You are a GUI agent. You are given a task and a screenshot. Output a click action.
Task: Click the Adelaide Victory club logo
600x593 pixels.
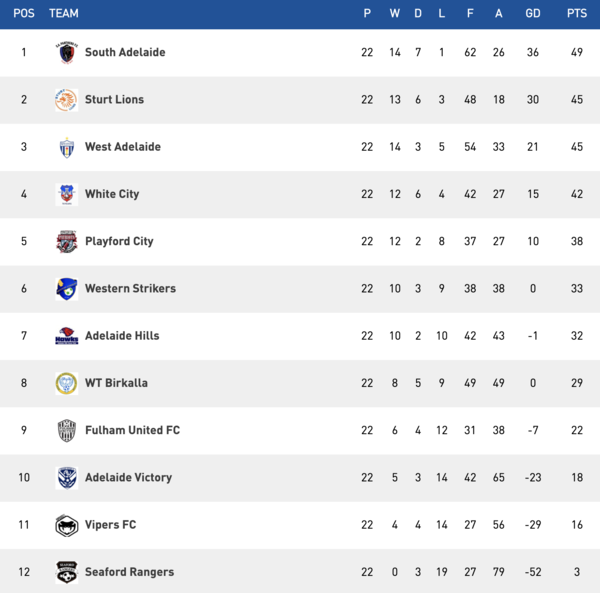pyautogui.click(x=66, y=478)
